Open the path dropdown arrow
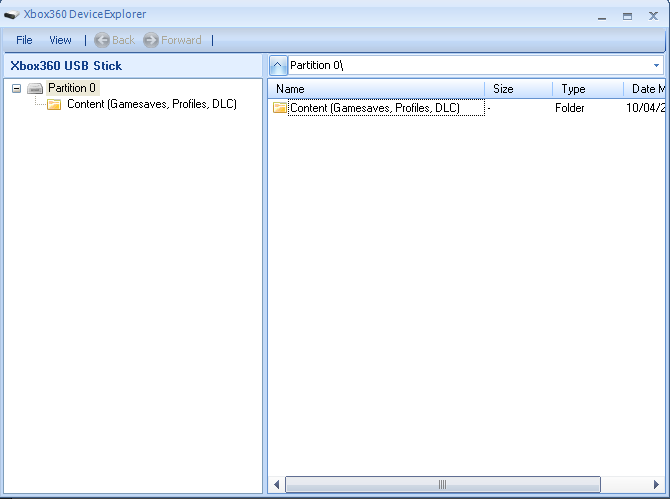Image resolution: width=670 pixels, height=499 pixels. click(x=656, y=65)
